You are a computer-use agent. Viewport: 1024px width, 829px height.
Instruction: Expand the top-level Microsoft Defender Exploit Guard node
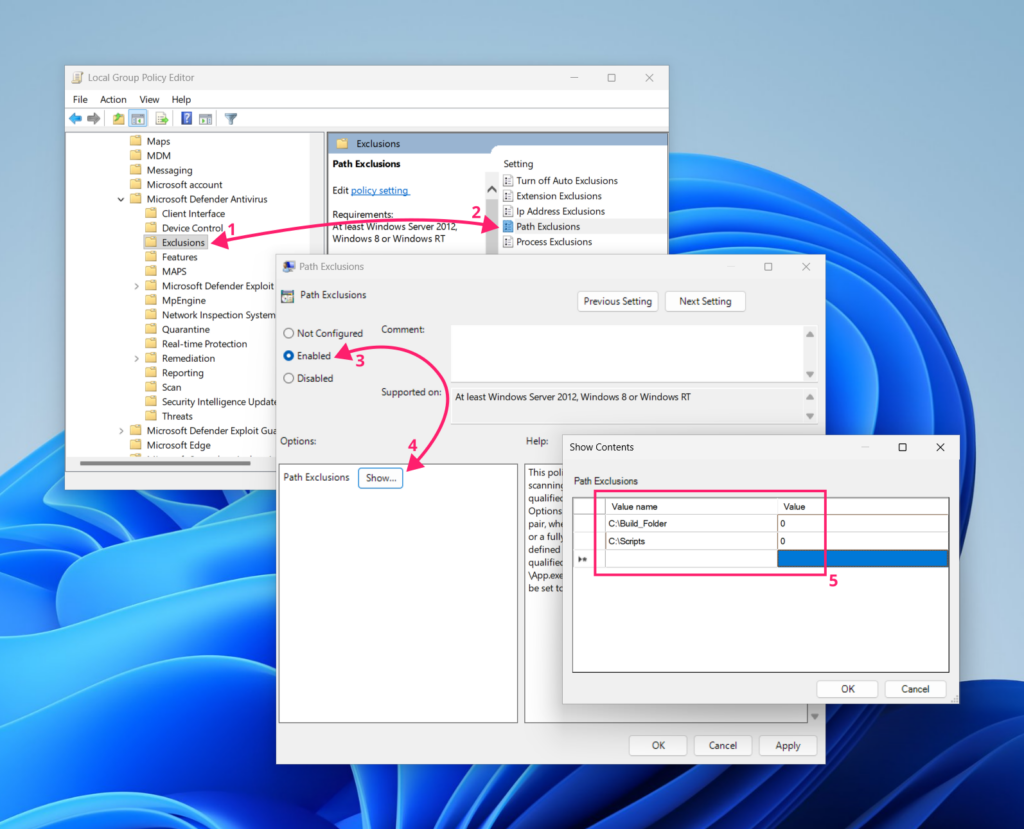pos(121,431)
